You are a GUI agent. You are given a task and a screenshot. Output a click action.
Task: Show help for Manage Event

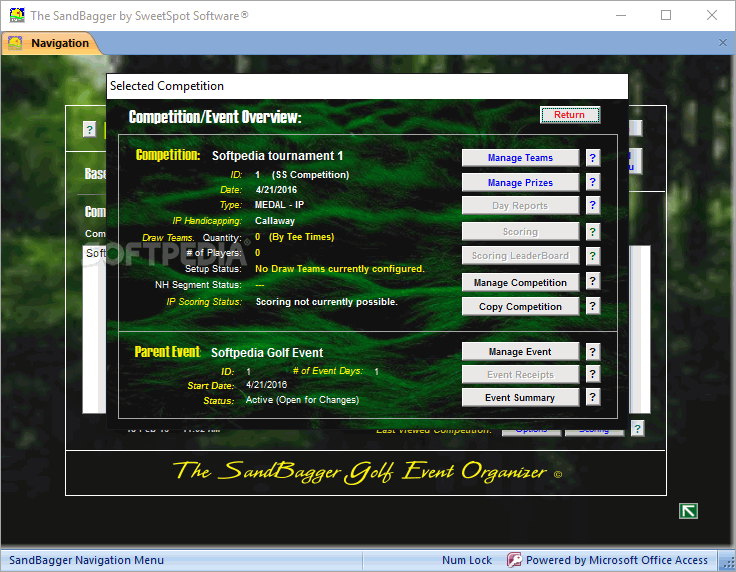pos(593,351)
